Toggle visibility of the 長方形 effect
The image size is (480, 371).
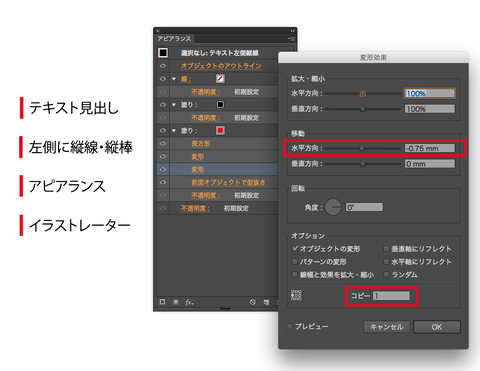pyautogui.click(x=163, y=143)
